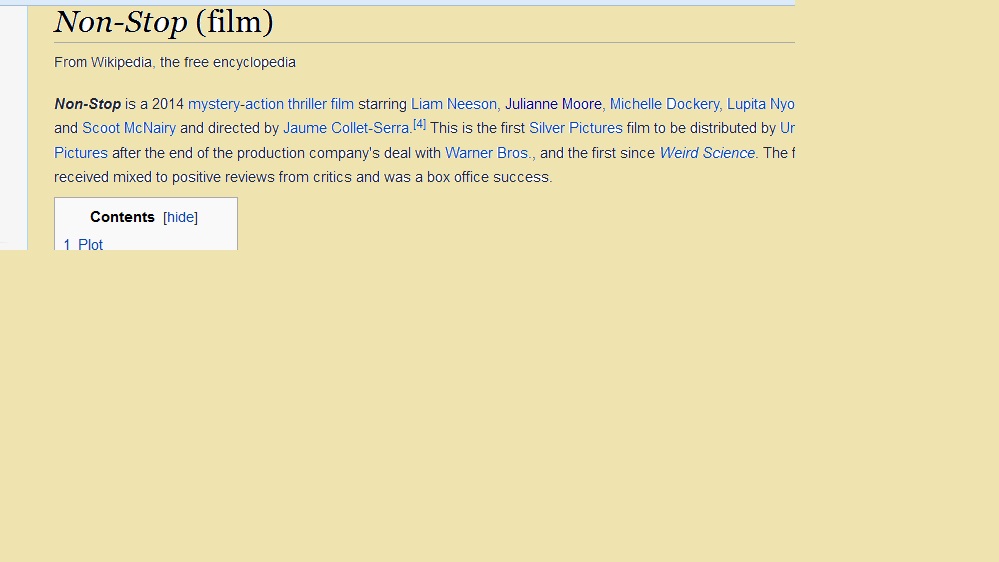Click the Contents box title
This screenshot has height=562, width=999.
click(122, 217)
